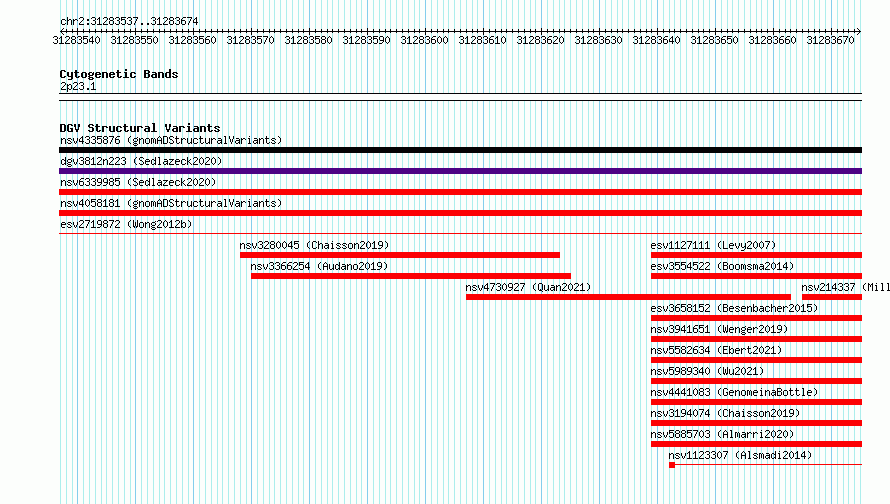Open variant esv3658152 (Besenbacher2015) label

click(734, 308)
